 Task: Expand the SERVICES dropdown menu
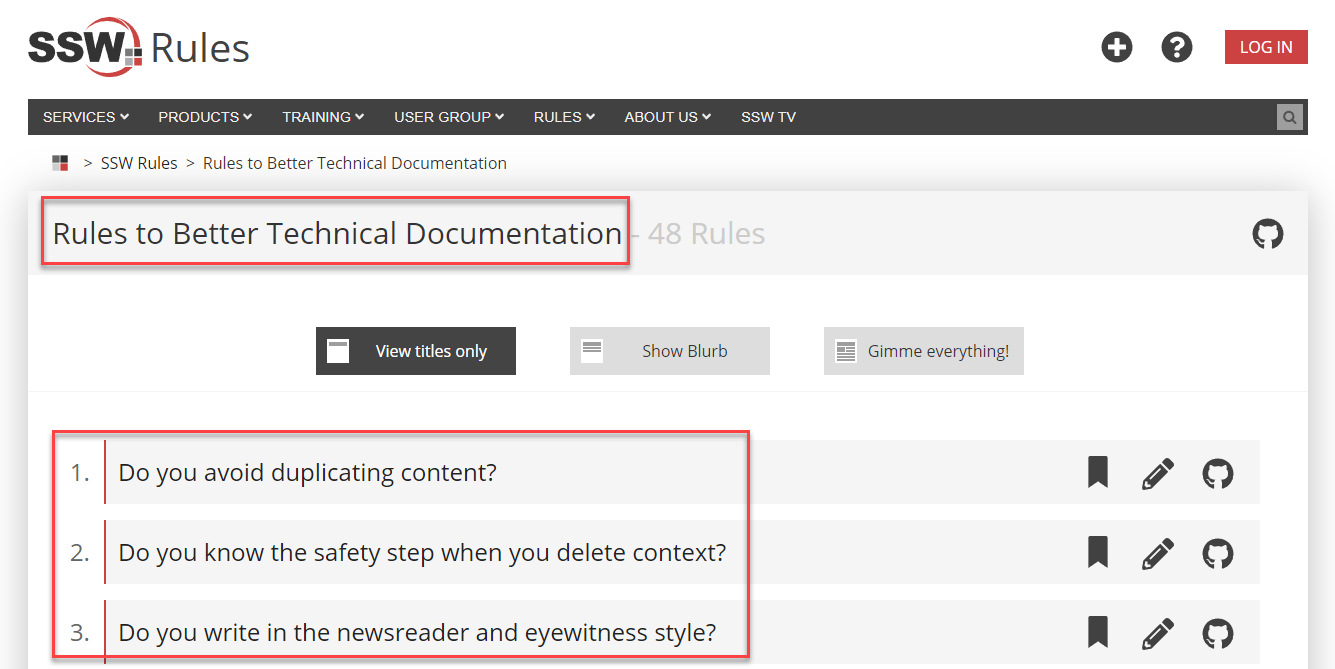[86, 117]
